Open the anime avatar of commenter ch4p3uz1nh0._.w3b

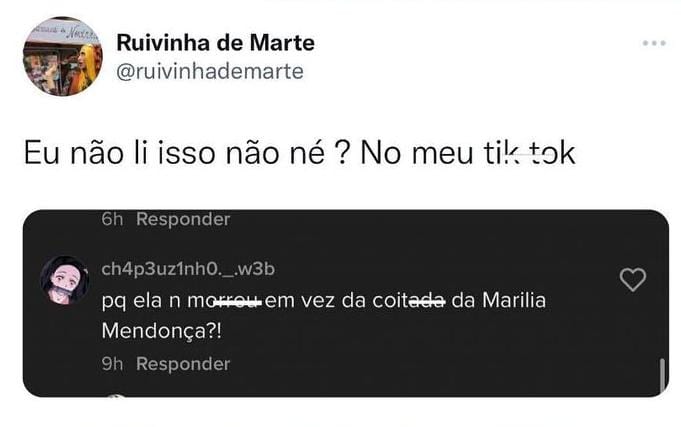point(65,280)
